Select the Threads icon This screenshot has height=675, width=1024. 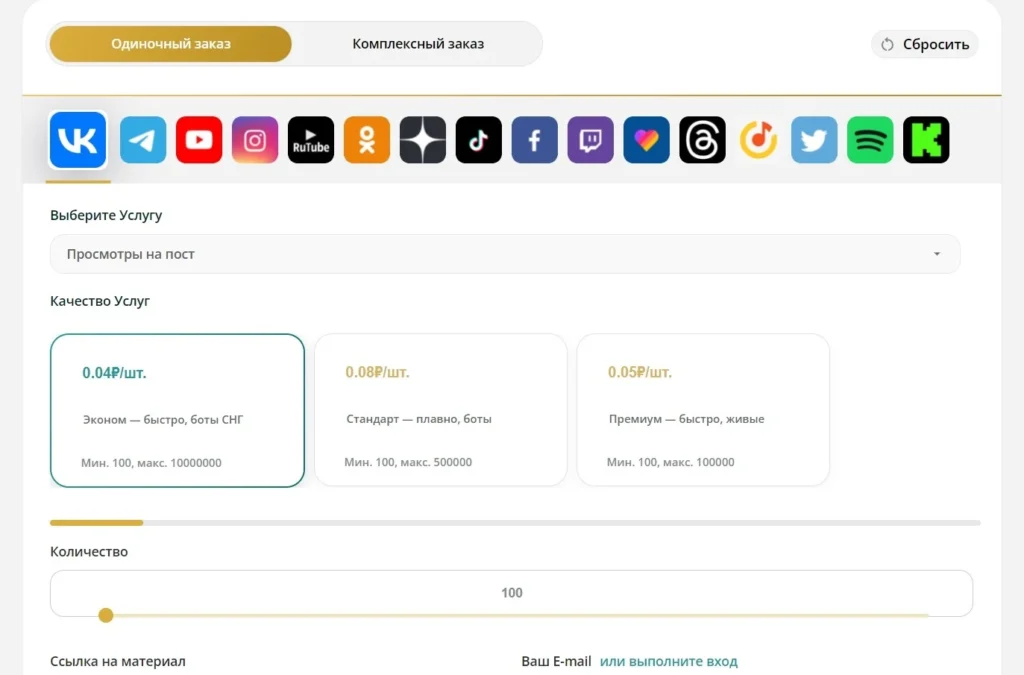(703, 140)
